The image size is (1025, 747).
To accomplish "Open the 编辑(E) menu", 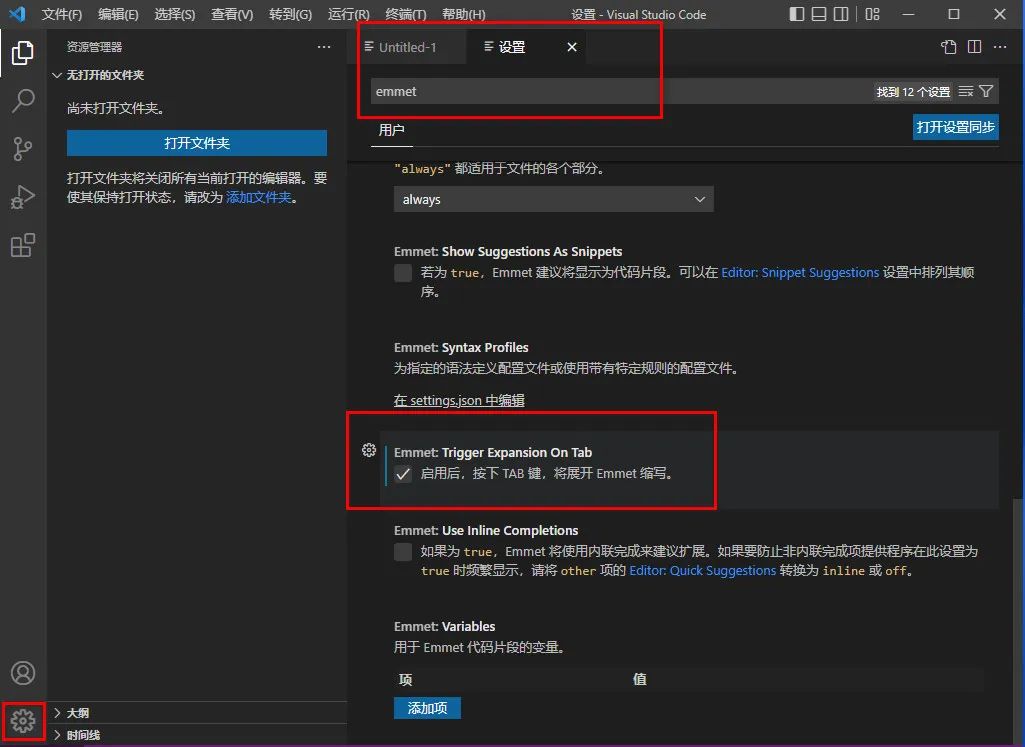I will point(118,14).
